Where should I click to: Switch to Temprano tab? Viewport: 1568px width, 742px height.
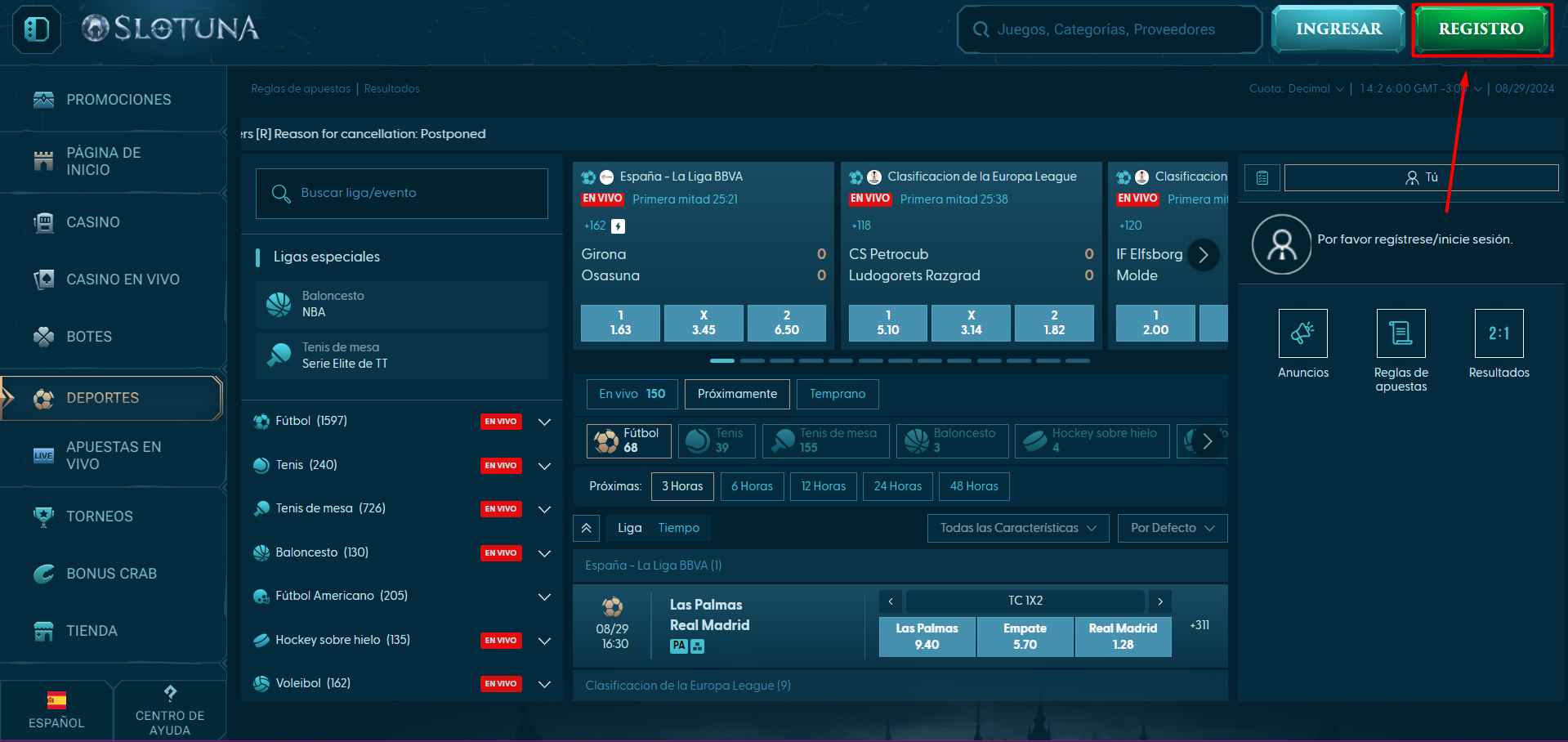(x=838, y=394)
